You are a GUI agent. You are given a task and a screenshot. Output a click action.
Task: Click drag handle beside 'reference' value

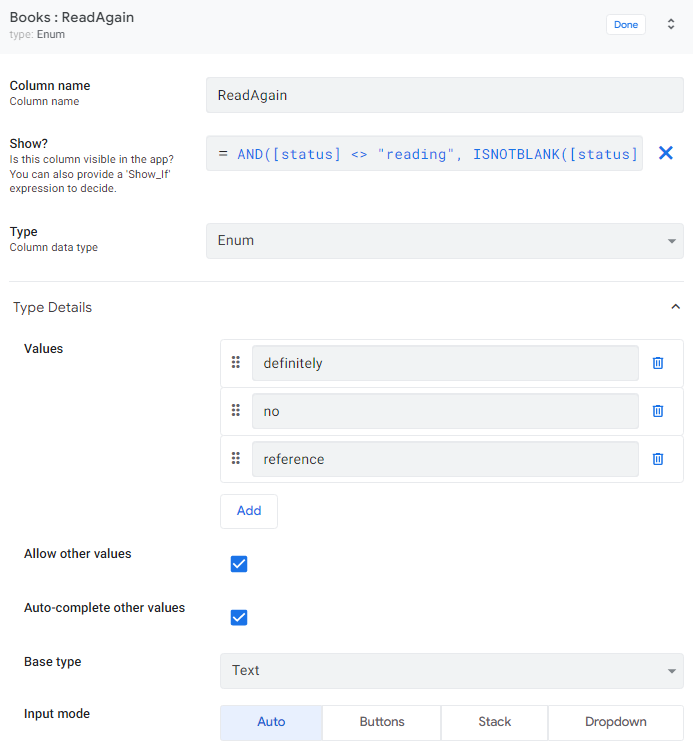(236, 459)
